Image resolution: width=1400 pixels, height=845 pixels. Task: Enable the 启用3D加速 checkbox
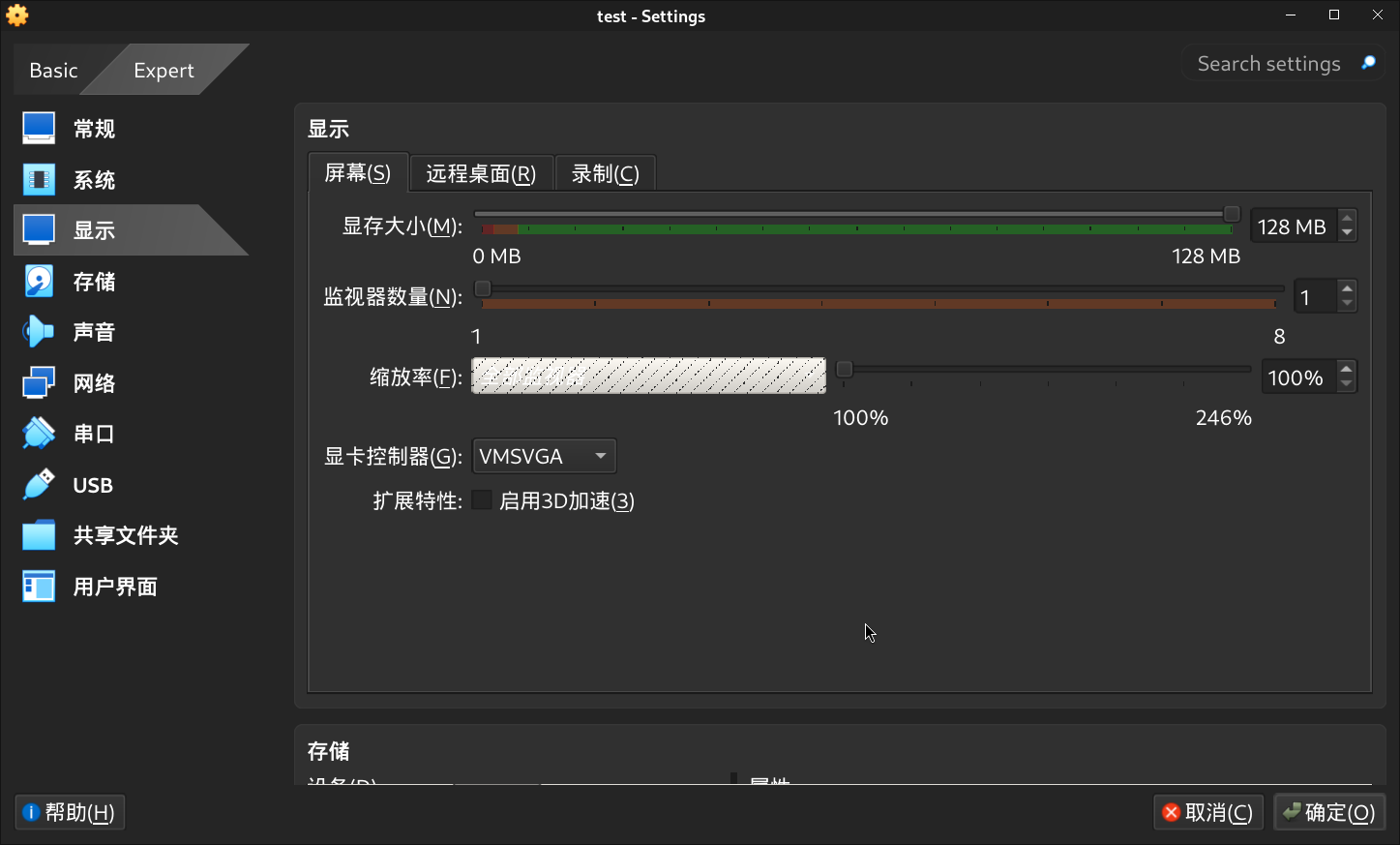(482, 500)
